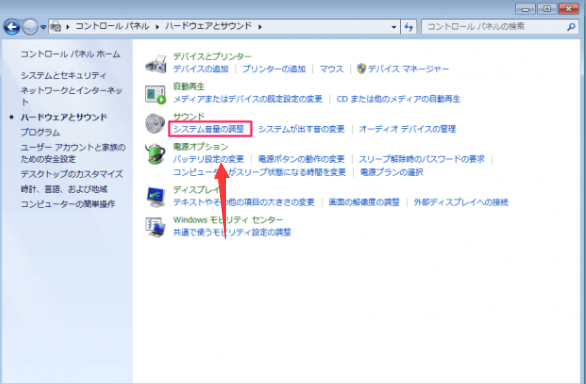Click the magnifier search icon
The width and height of the screenshot is (586, 384).
click(571, 27)
